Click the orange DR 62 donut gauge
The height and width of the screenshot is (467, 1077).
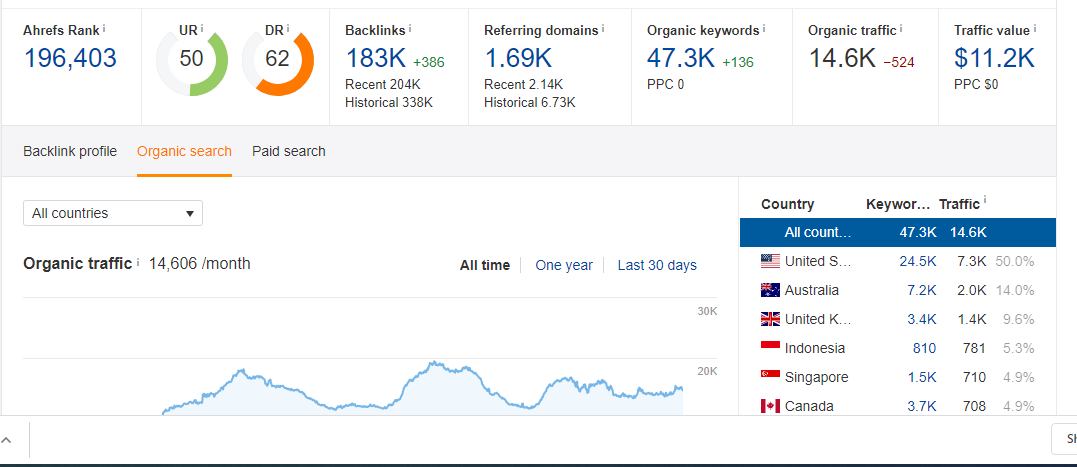coord(278,60)
